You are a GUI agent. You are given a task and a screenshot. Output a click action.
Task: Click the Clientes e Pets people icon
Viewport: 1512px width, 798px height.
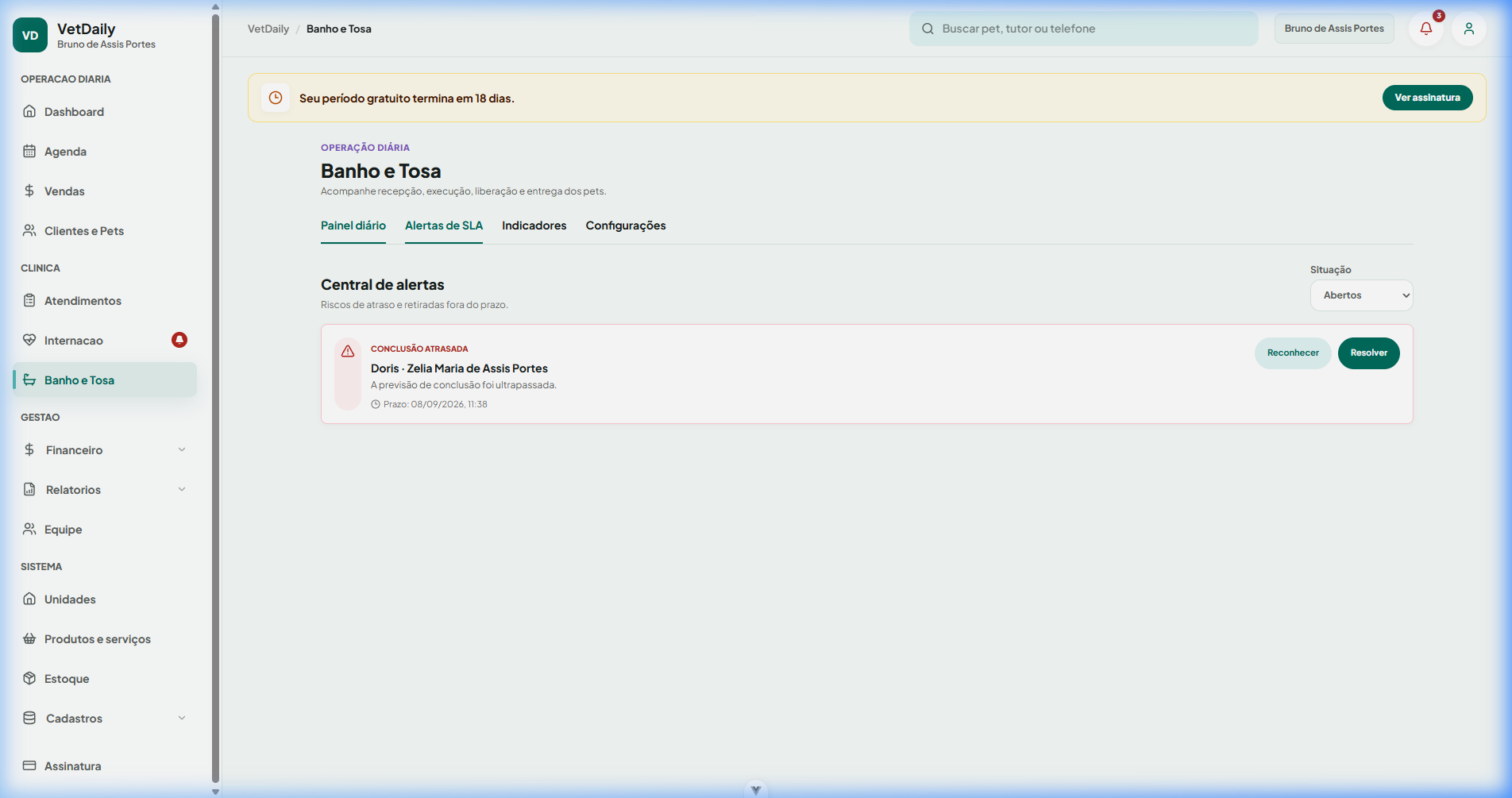(29, 230)
